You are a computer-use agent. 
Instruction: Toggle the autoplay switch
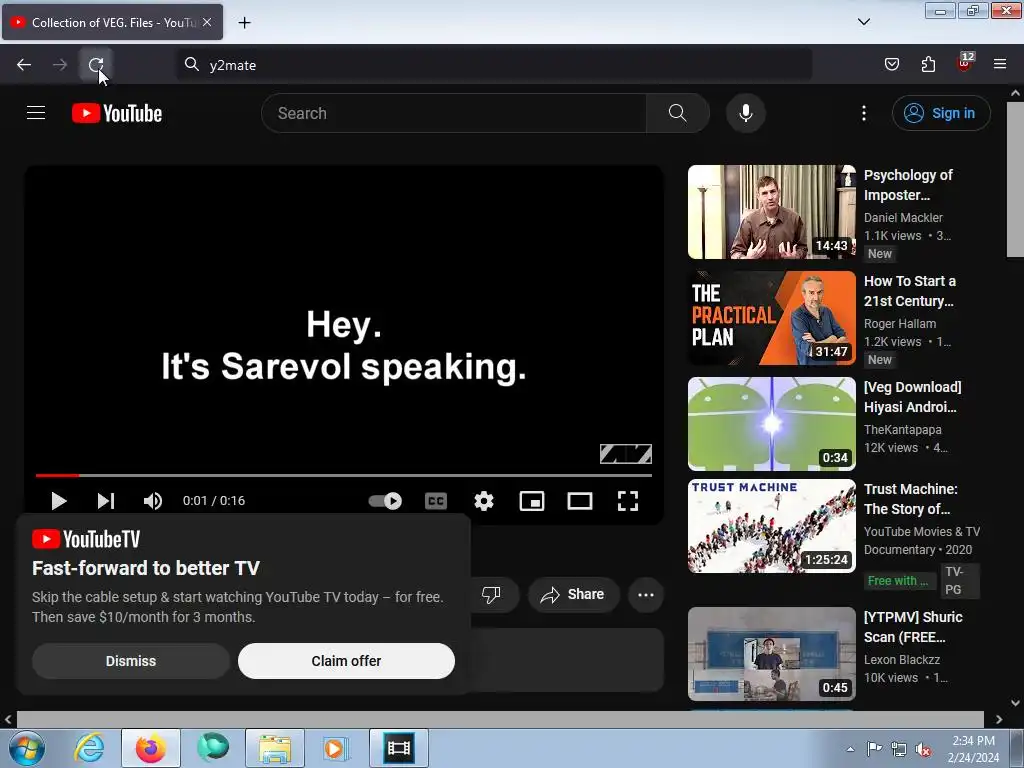(x=385, y=501)
